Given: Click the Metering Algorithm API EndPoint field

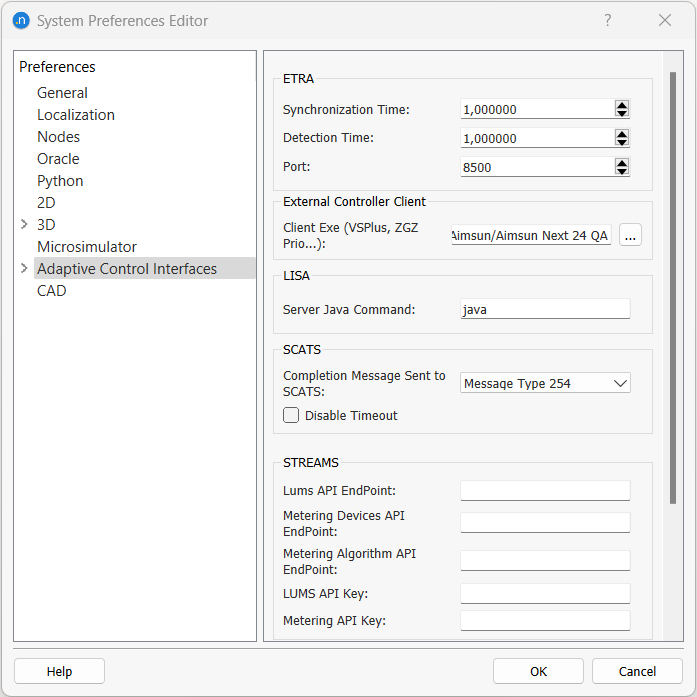Looking at the screenshot, I should 545,561.
